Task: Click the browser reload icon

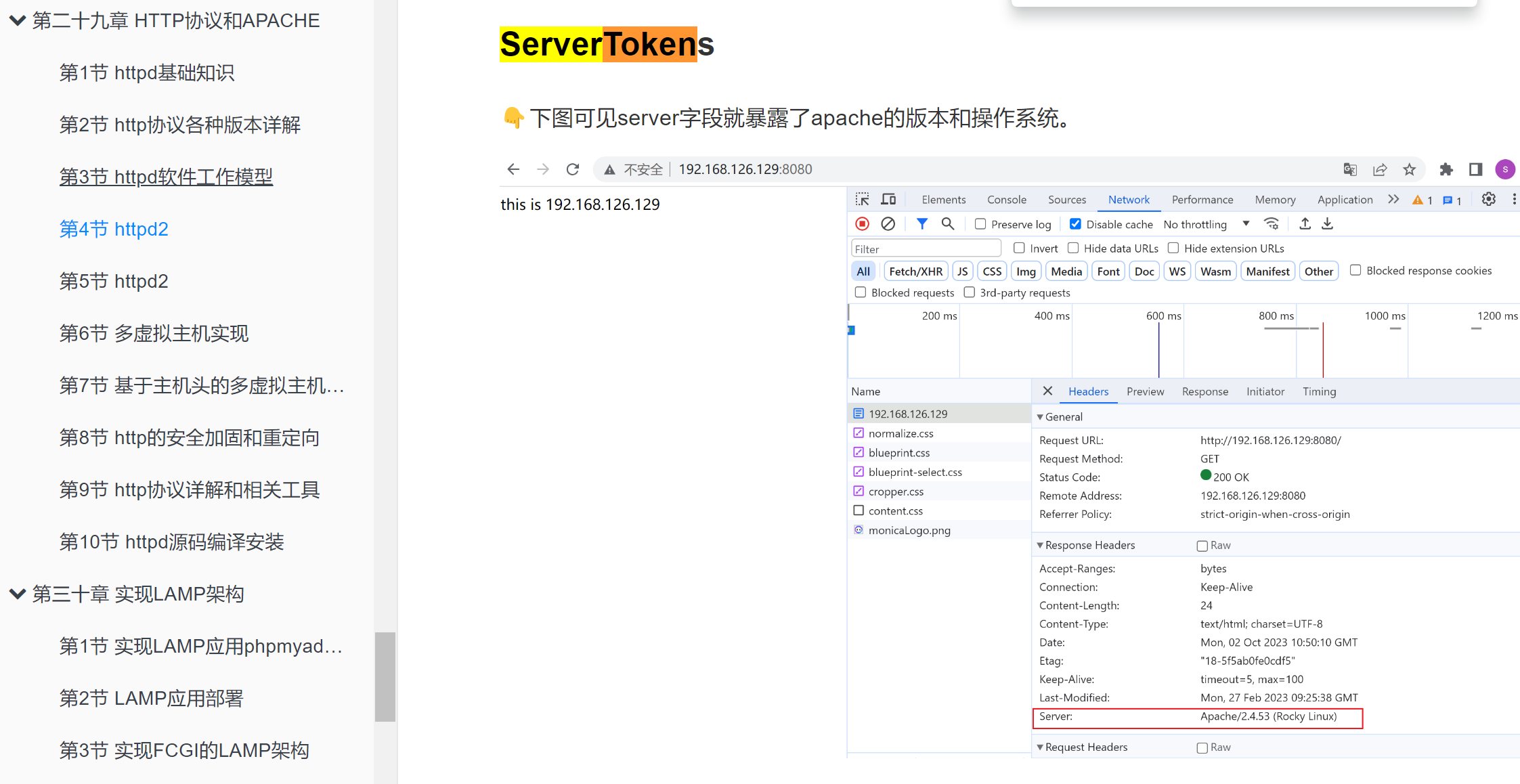Action: click(573, 169)
